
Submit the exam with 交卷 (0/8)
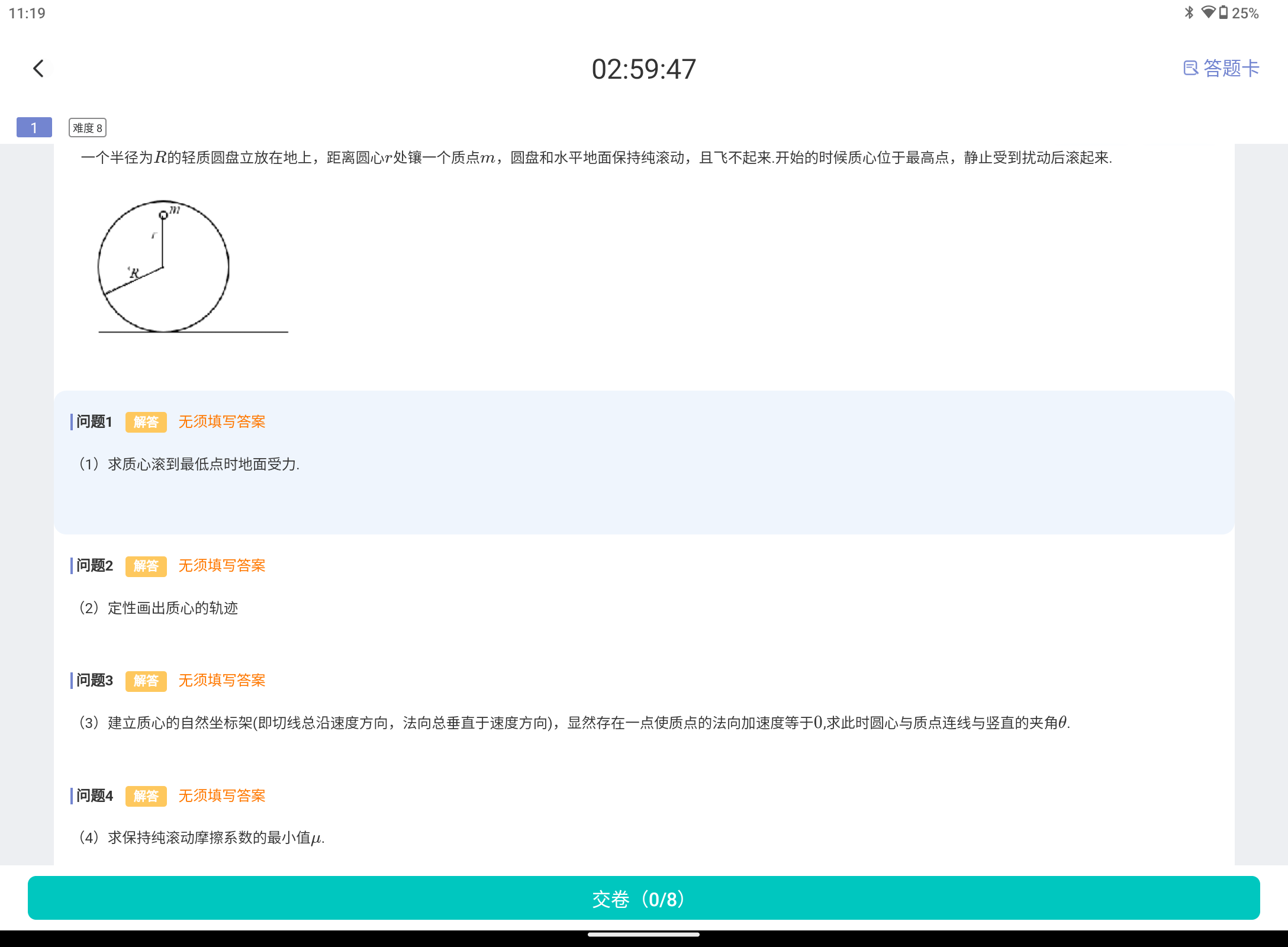644,898
